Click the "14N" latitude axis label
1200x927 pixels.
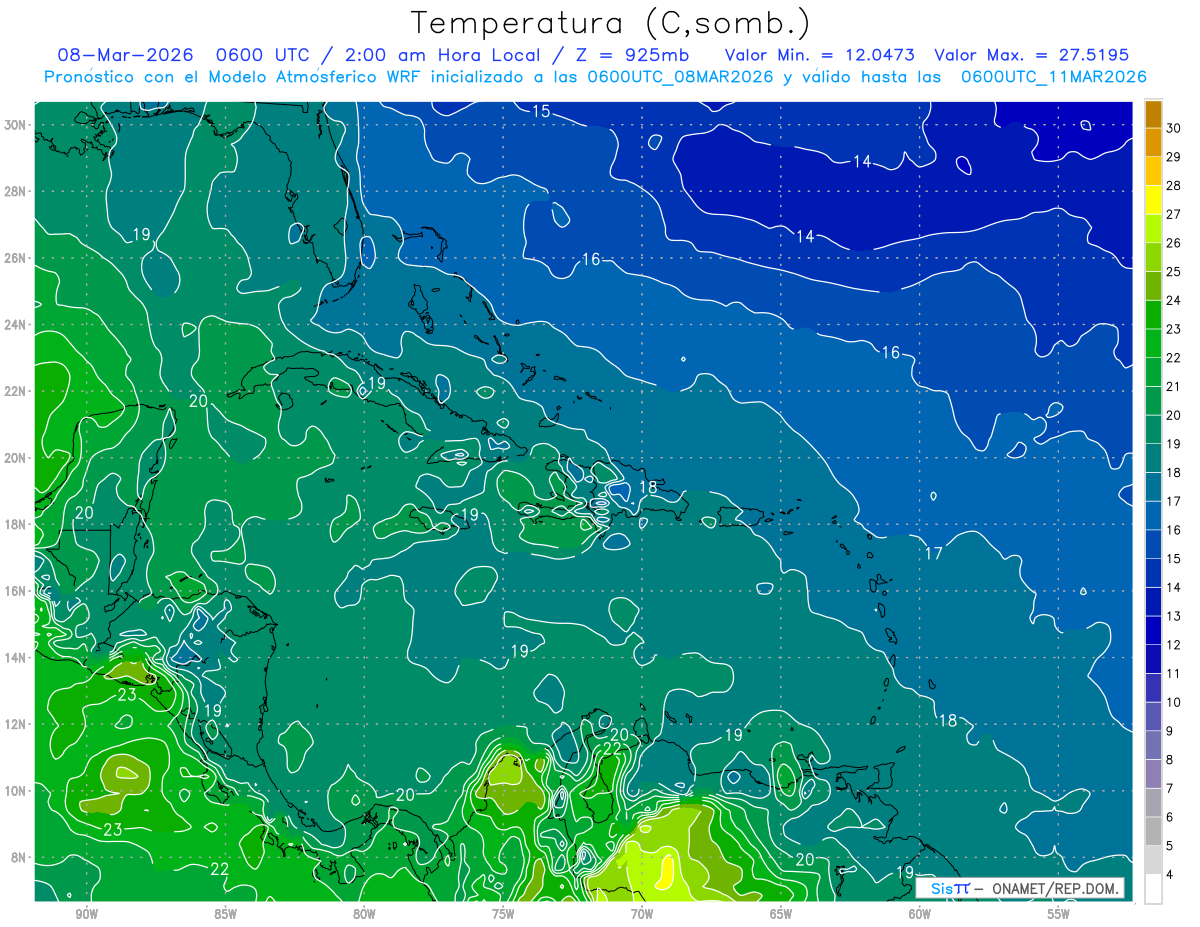click(x=17, y=657)
